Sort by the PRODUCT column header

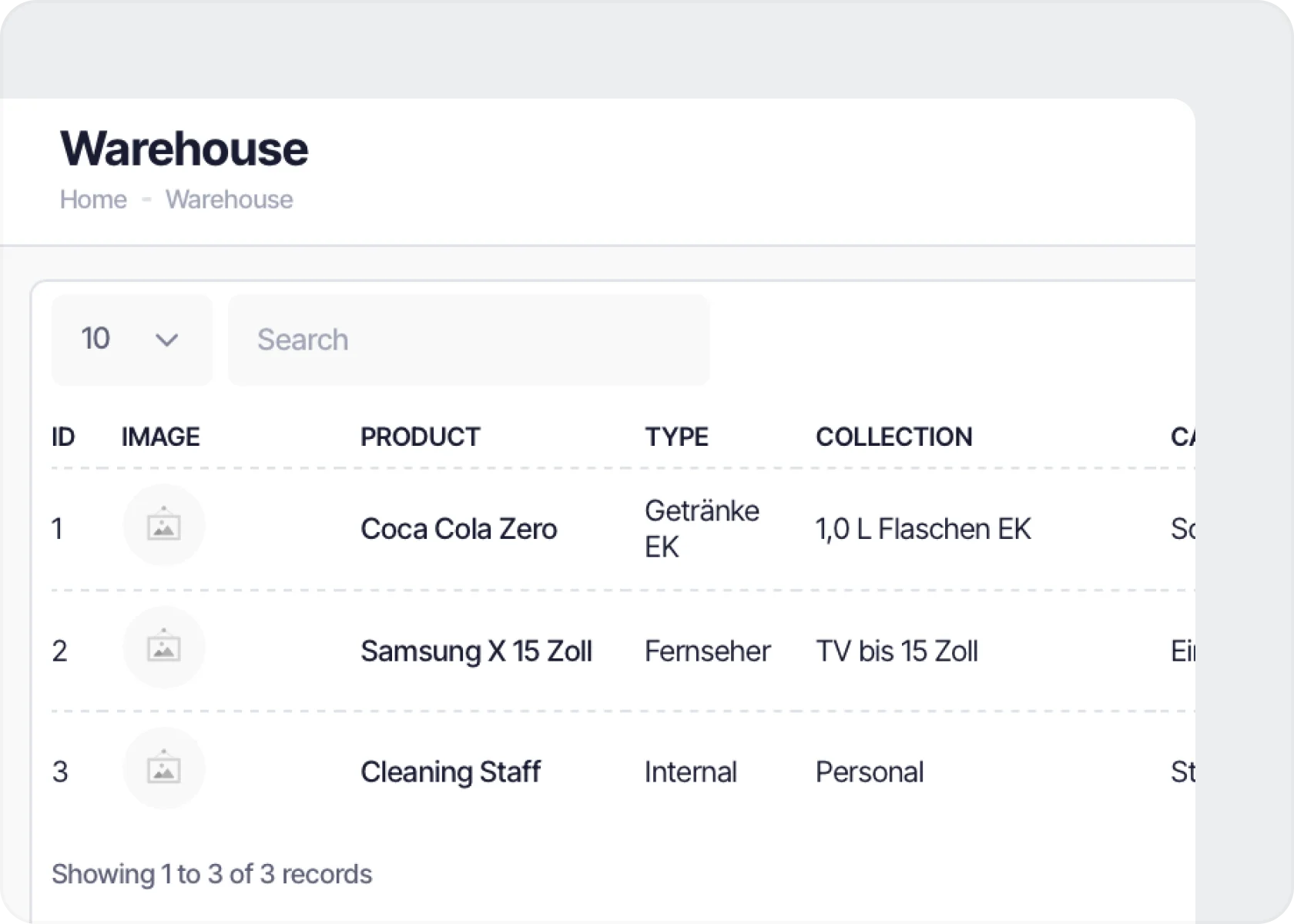click(x=421, y=437)
